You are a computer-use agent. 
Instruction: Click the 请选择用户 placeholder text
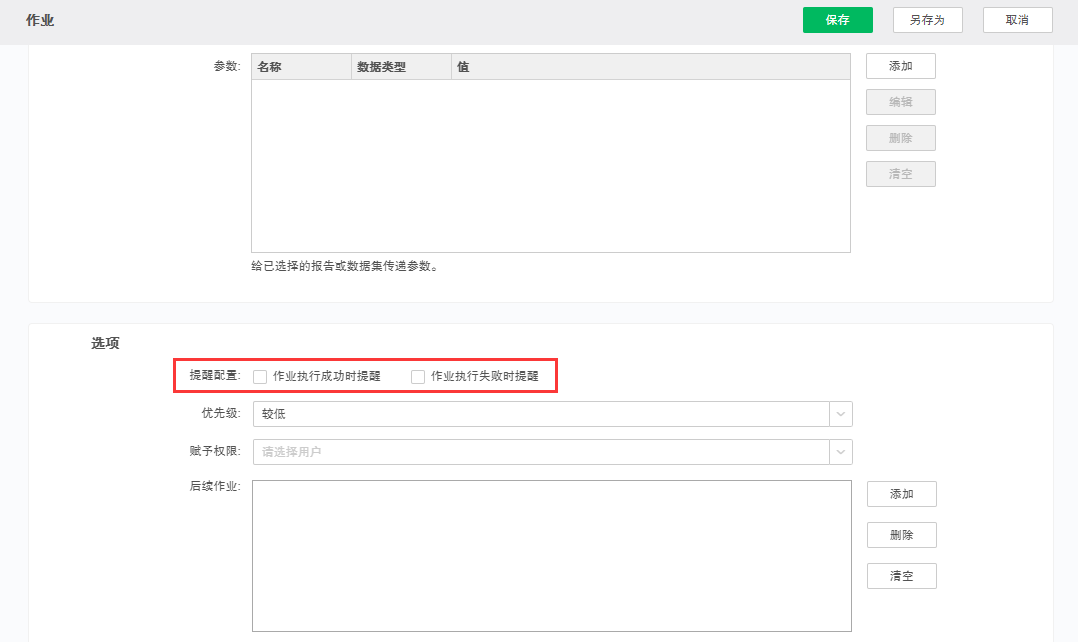pyautogui.click(x=292, y=452)
